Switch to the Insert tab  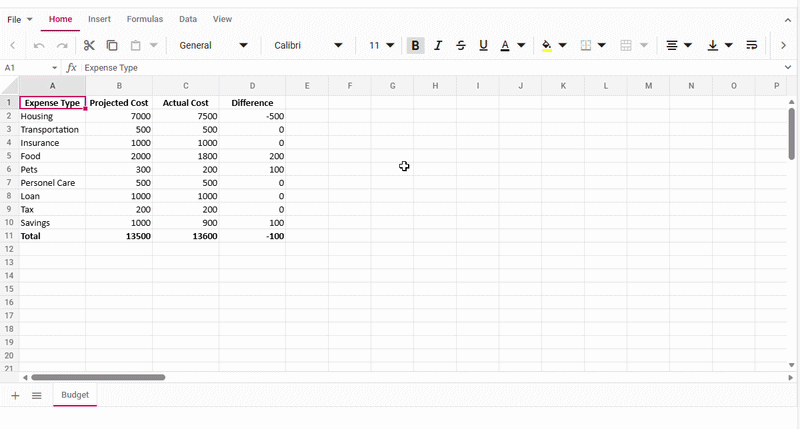coord(99,19)
